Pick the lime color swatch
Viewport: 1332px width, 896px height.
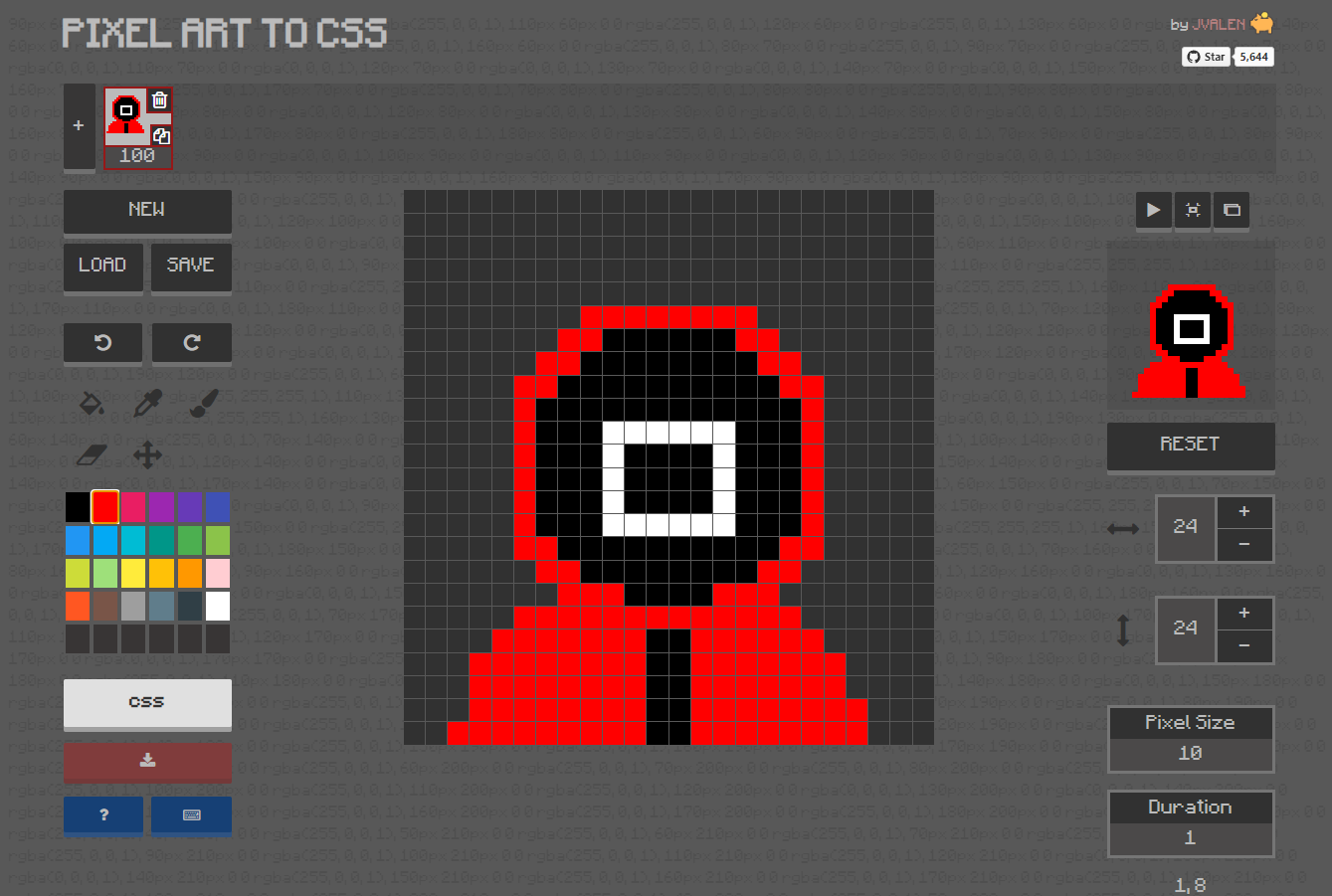[78, 573]
